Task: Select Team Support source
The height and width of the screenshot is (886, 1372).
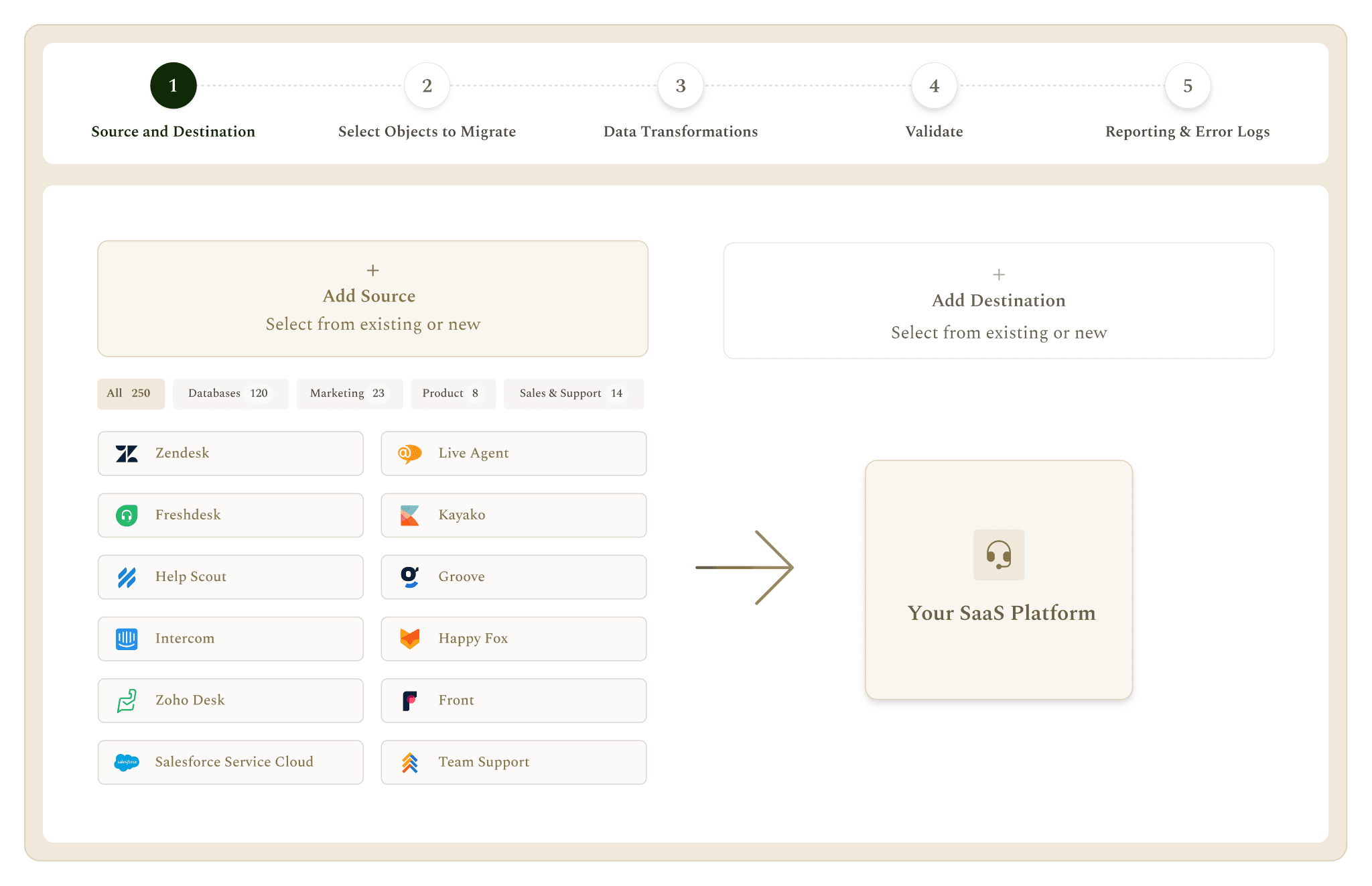Action: 514,762
